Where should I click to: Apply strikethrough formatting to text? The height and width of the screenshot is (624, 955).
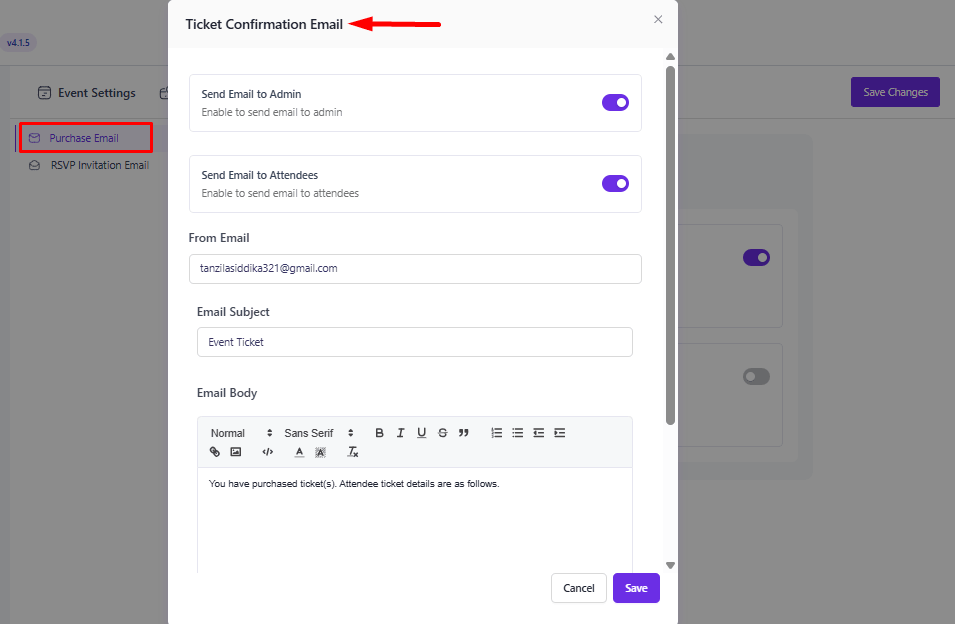(442, 433)
